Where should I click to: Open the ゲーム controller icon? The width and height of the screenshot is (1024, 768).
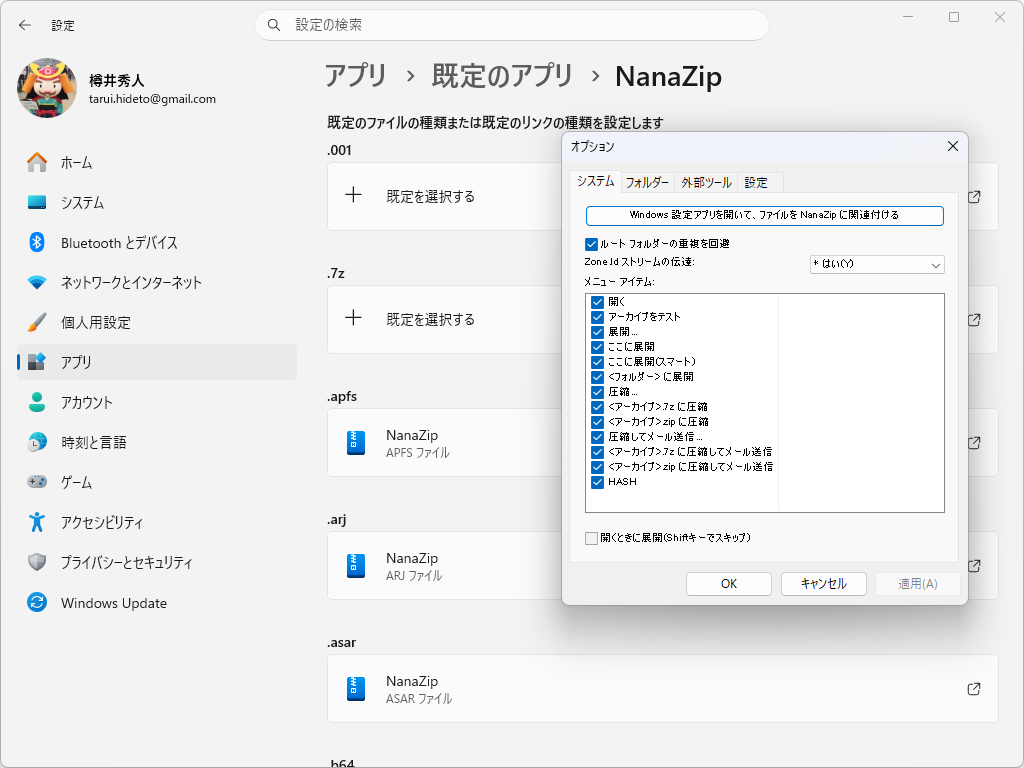pos(37,482)
